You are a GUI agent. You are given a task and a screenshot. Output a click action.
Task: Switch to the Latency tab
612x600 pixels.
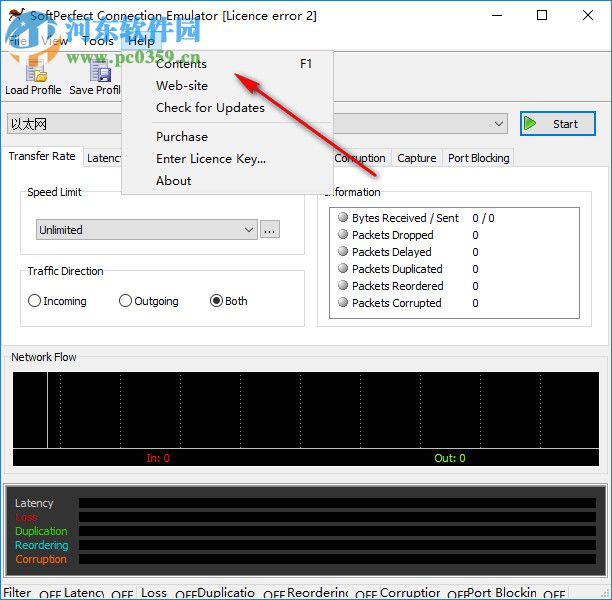click(x=103, y=158)
